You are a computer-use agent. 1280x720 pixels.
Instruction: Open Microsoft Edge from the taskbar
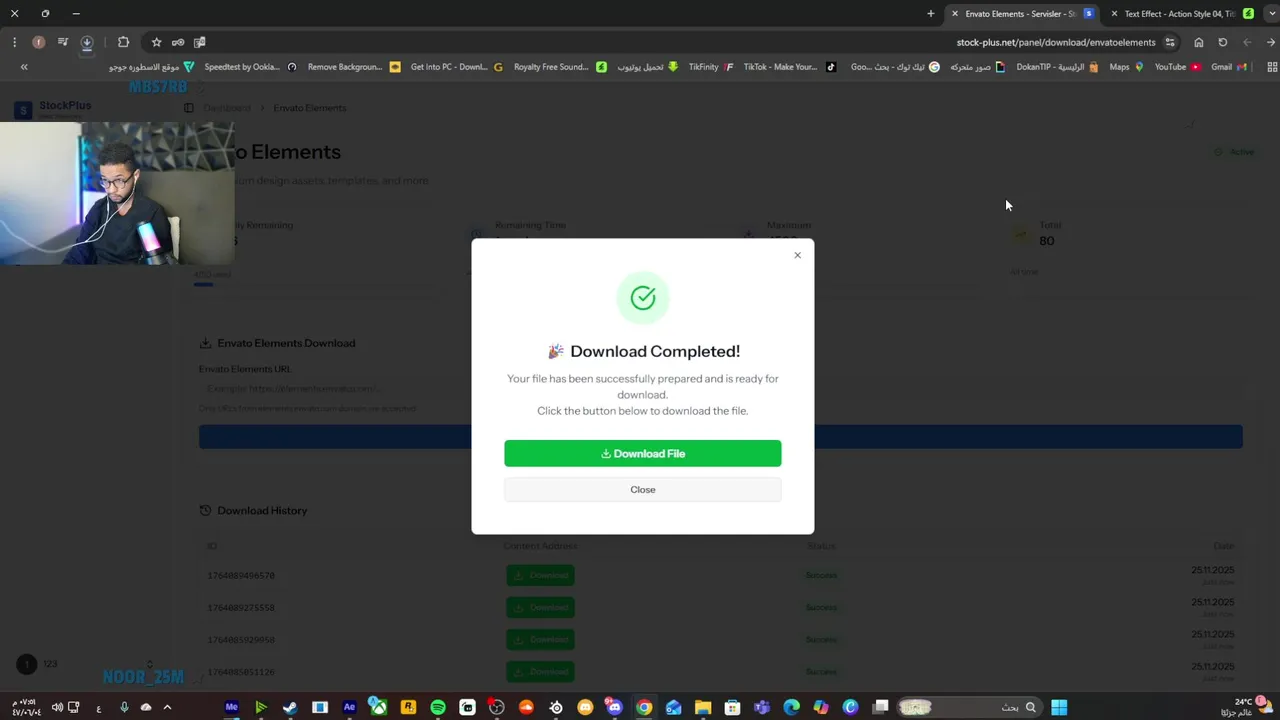coord(791,707)
